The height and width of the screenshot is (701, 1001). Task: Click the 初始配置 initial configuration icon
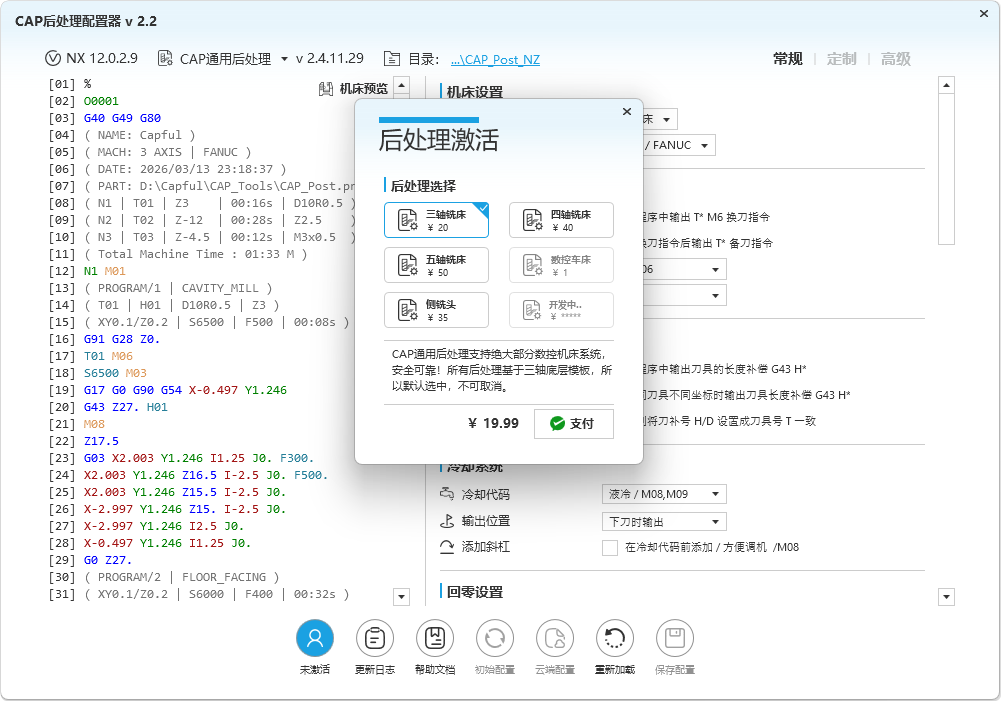[494, 637]
